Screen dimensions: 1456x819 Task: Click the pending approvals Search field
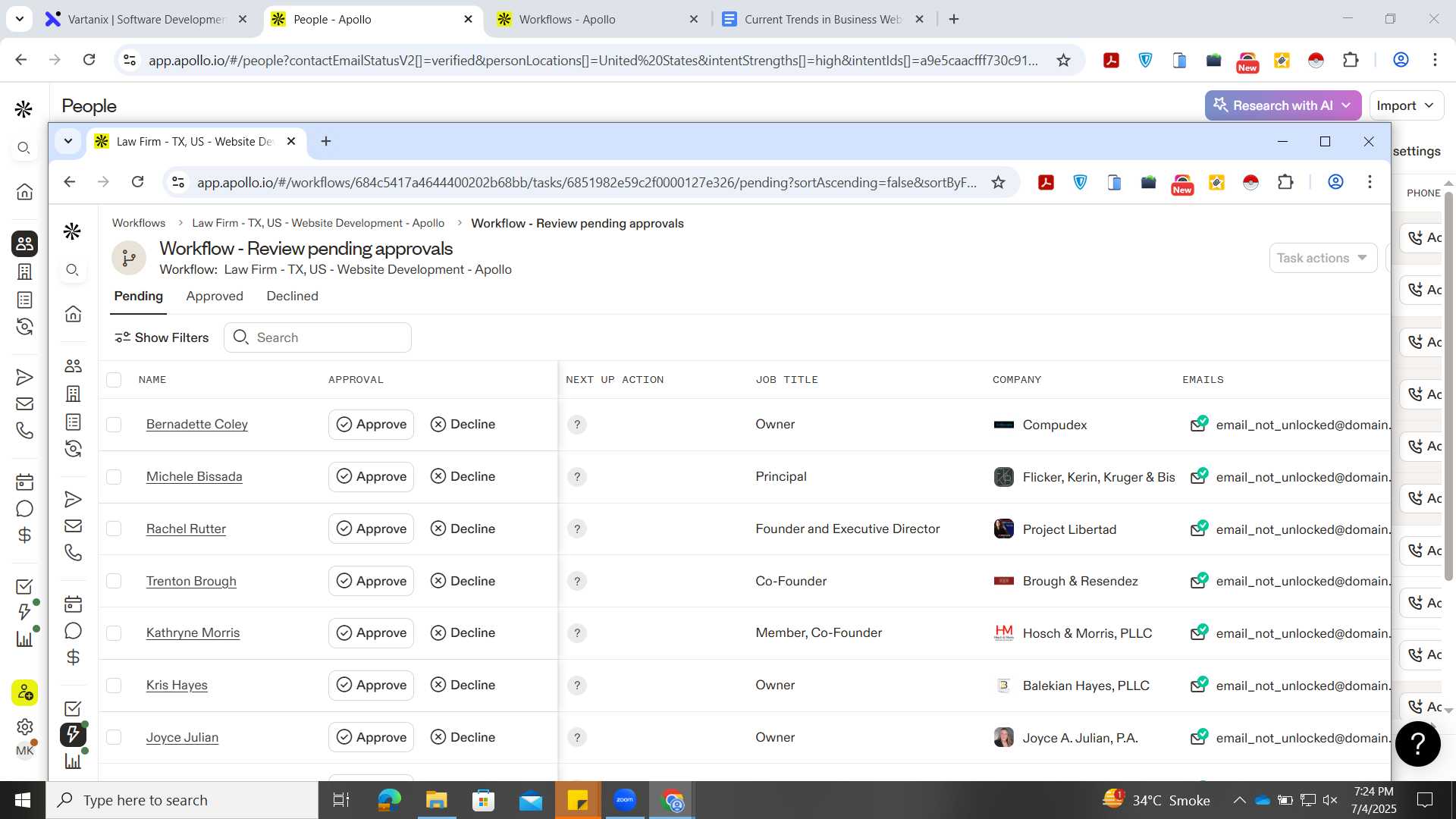point(318,337)
